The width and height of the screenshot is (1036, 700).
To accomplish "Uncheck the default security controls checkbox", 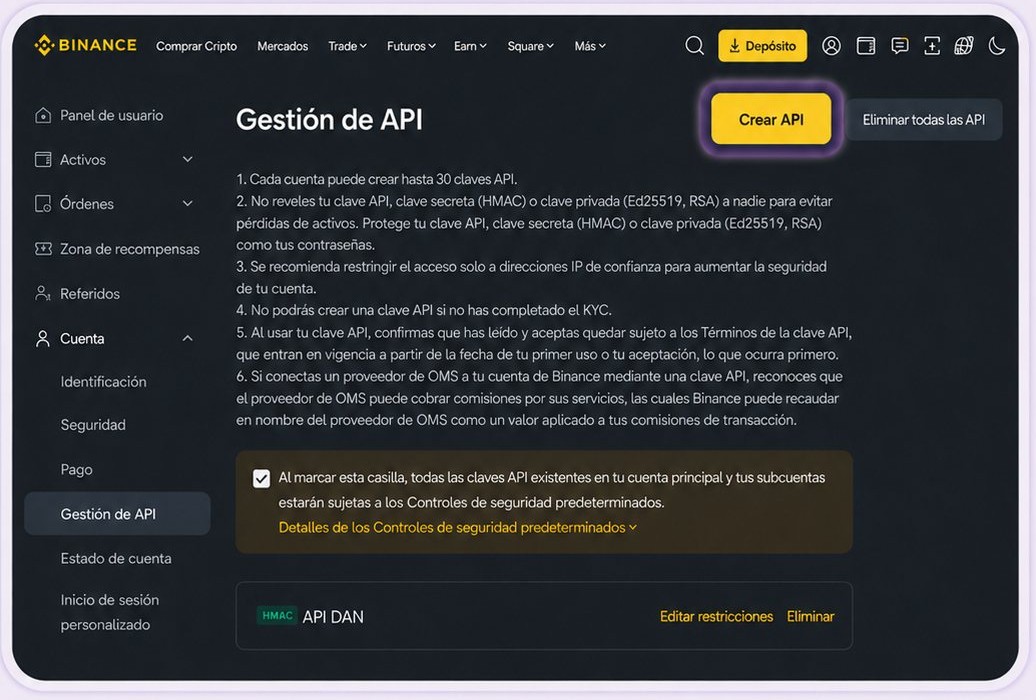I will [261, 479].
